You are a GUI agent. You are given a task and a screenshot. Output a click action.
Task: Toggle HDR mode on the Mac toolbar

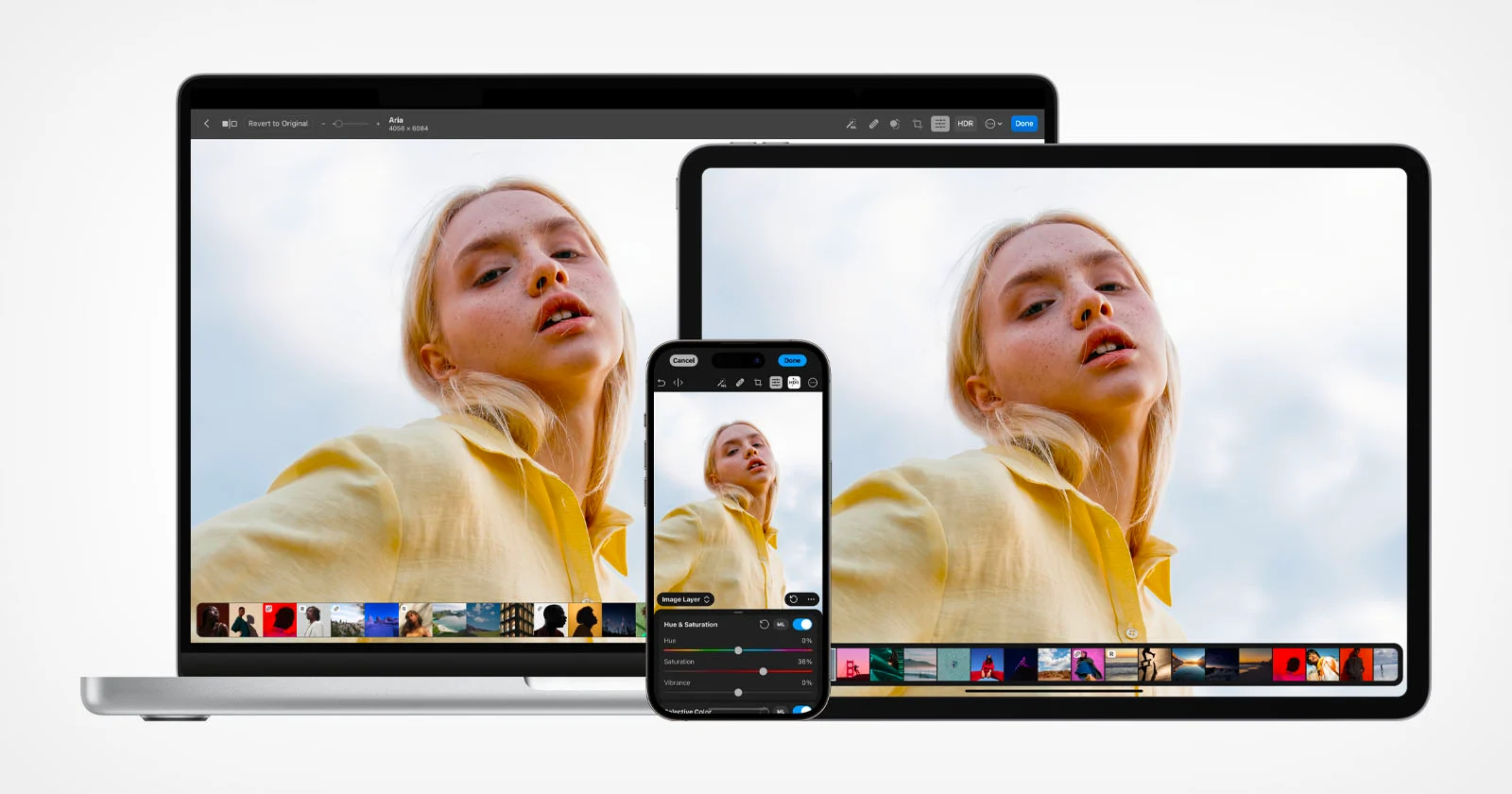pos(965,124)
